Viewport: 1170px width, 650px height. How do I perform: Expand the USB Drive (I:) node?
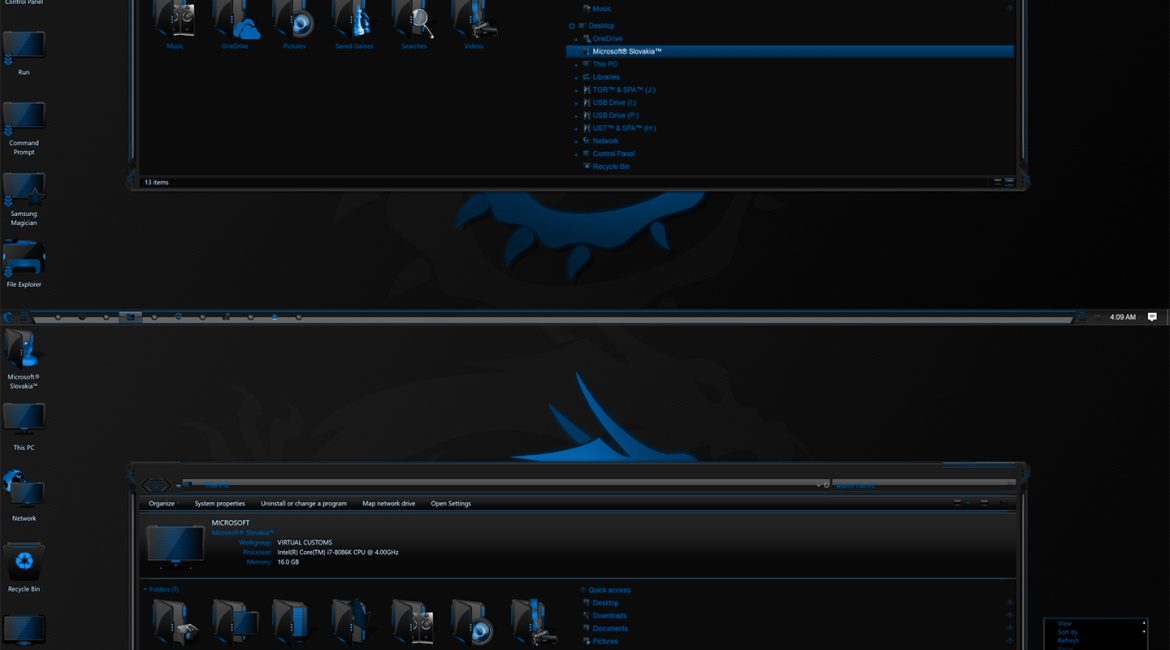coord(576,103)
